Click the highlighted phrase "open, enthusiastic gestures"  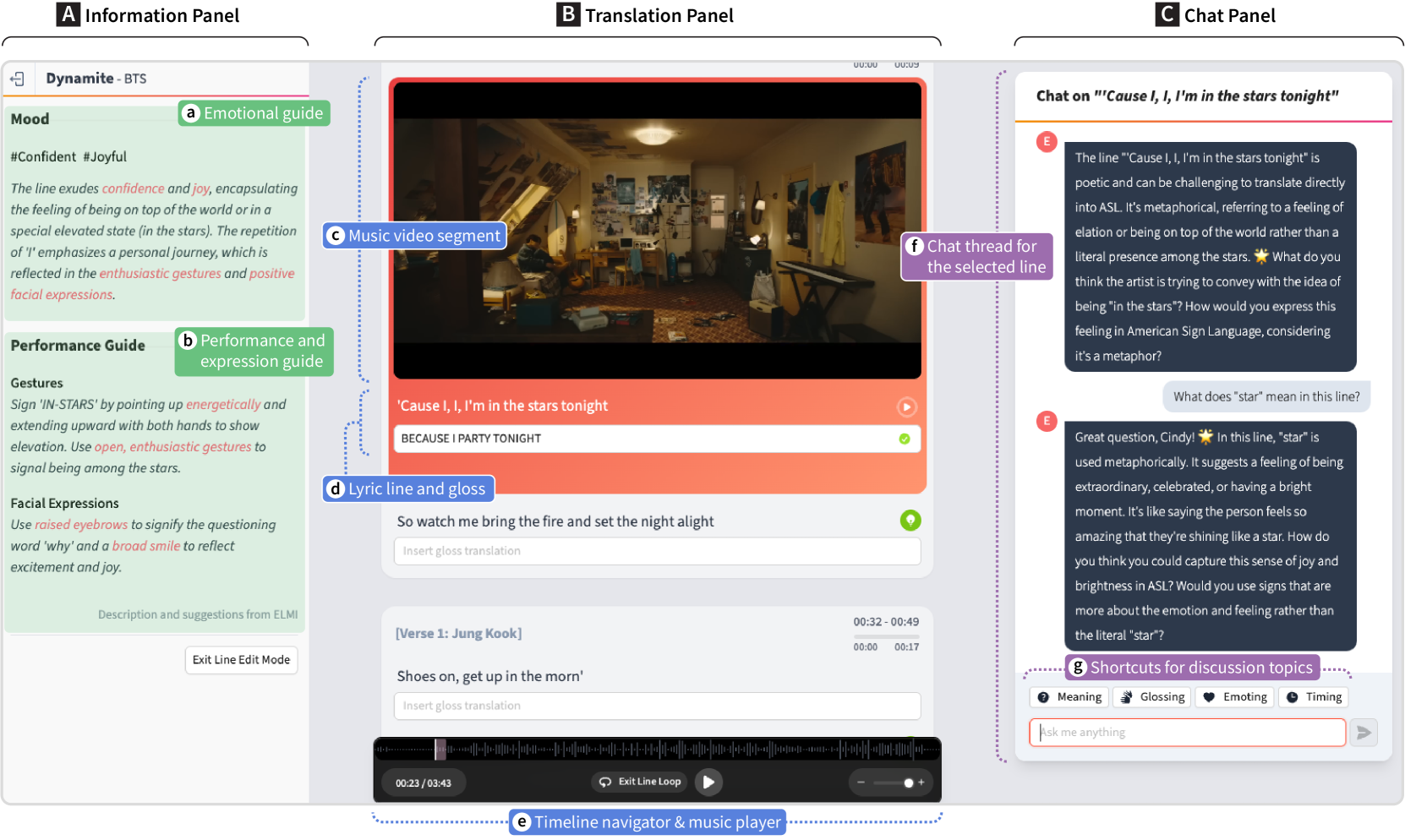click(173, 447)
